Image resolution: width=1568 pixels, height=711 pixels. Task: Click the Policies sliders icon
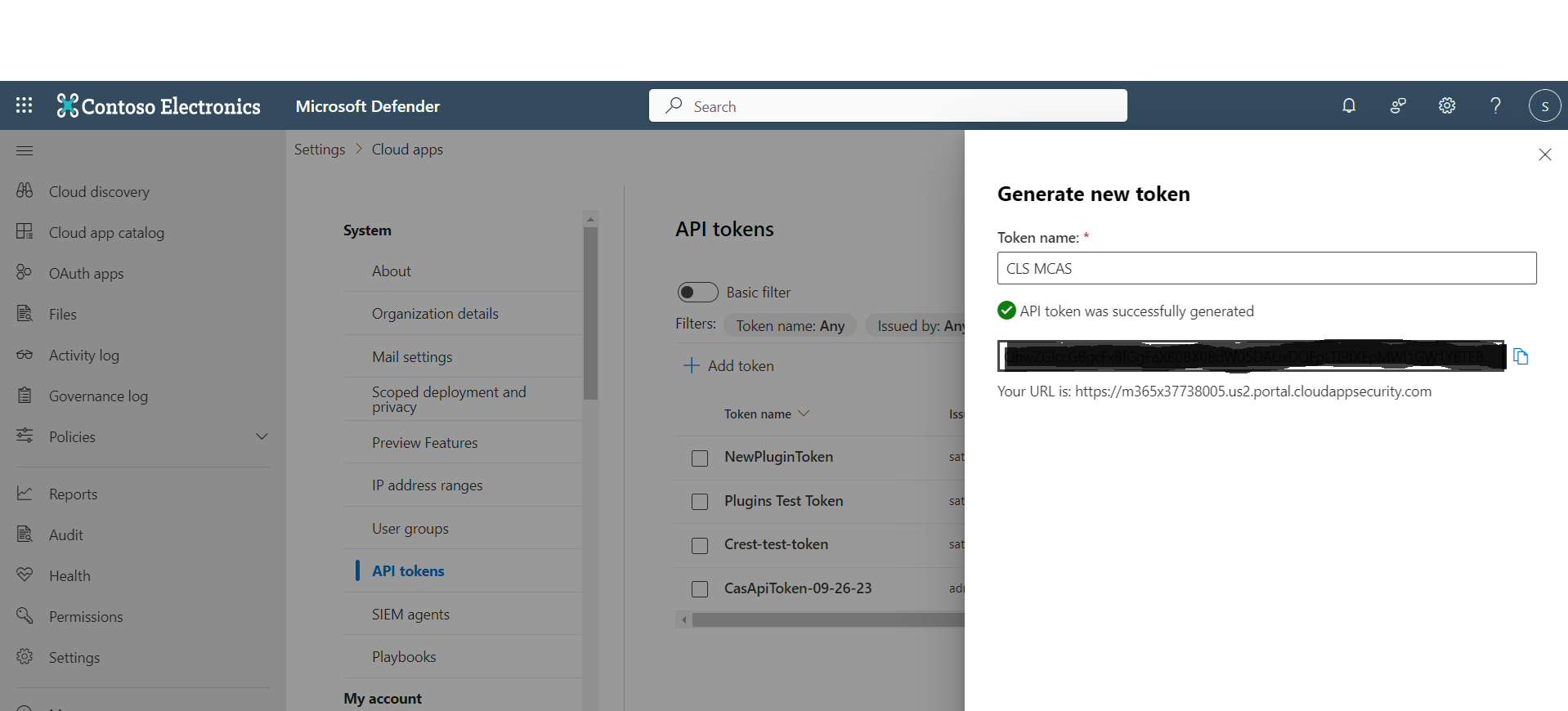[25, 436]
